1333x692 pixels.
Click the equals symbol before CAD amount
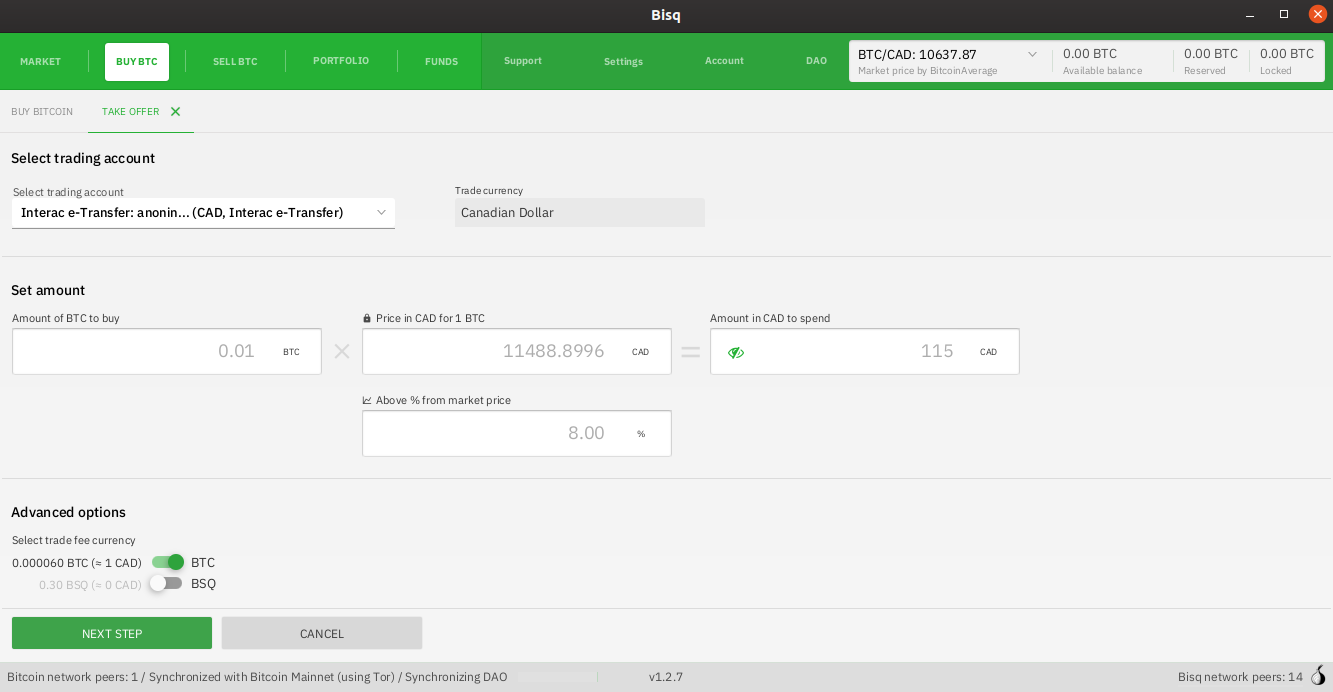pyautogui.click(x=691, y=352)
